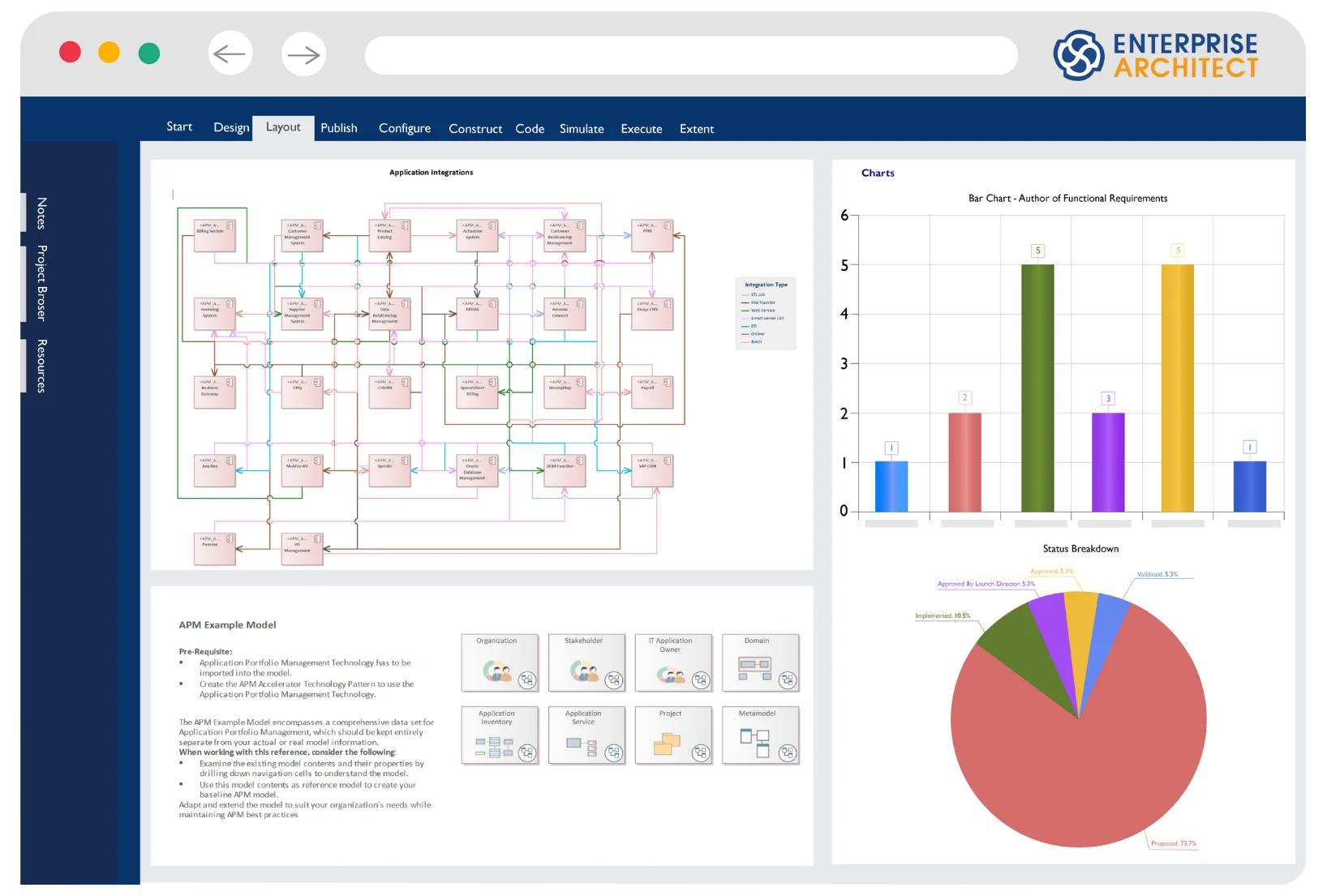Click the browser back arrow button
This screenshot has height=896, width=1327.
coord(230,54)
